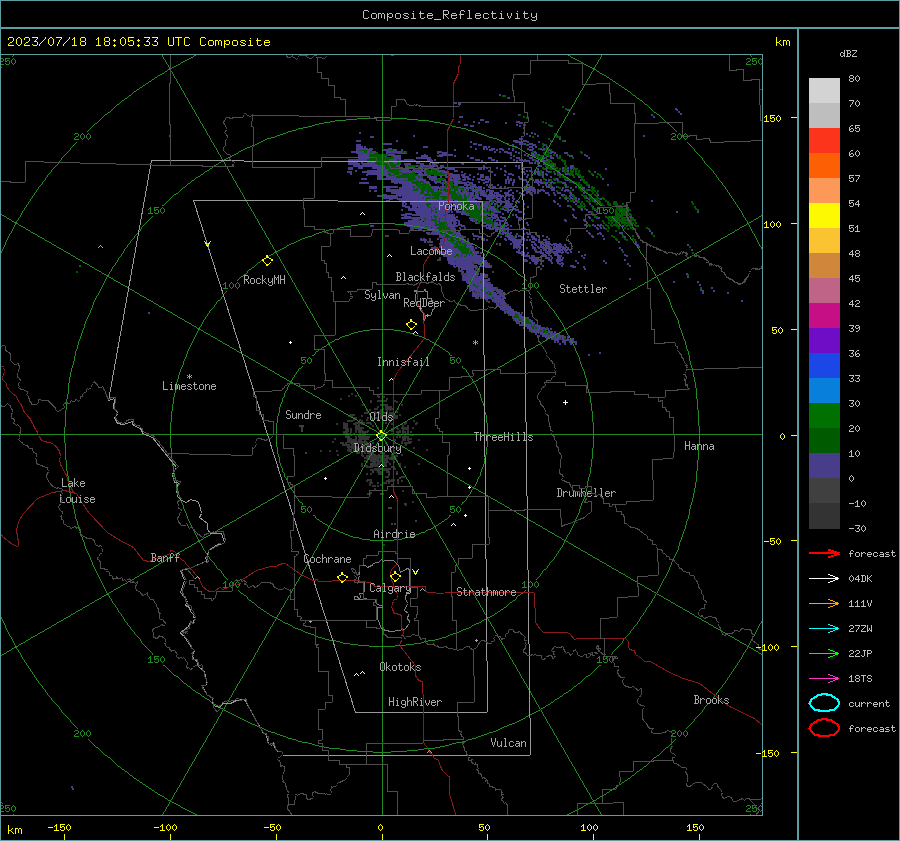Click the Brooks town label
The height and width of the screenshot is (841, 900).
pyautogui.click(x=711, y=700)
